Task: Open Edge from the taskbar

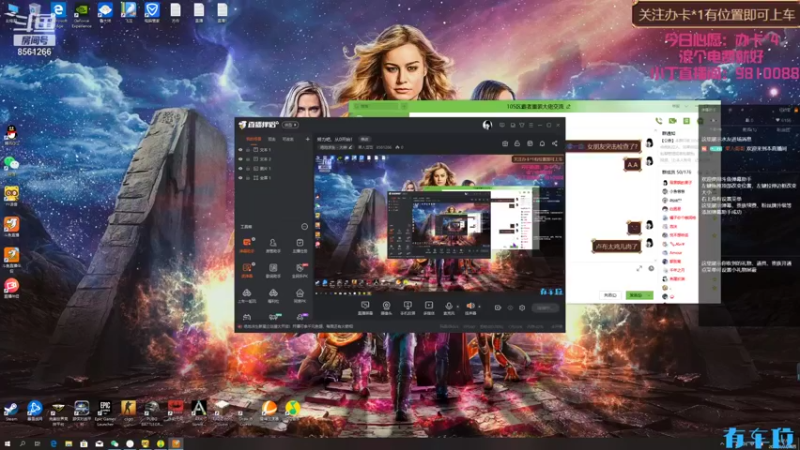Action: click(x=53, y=444)
